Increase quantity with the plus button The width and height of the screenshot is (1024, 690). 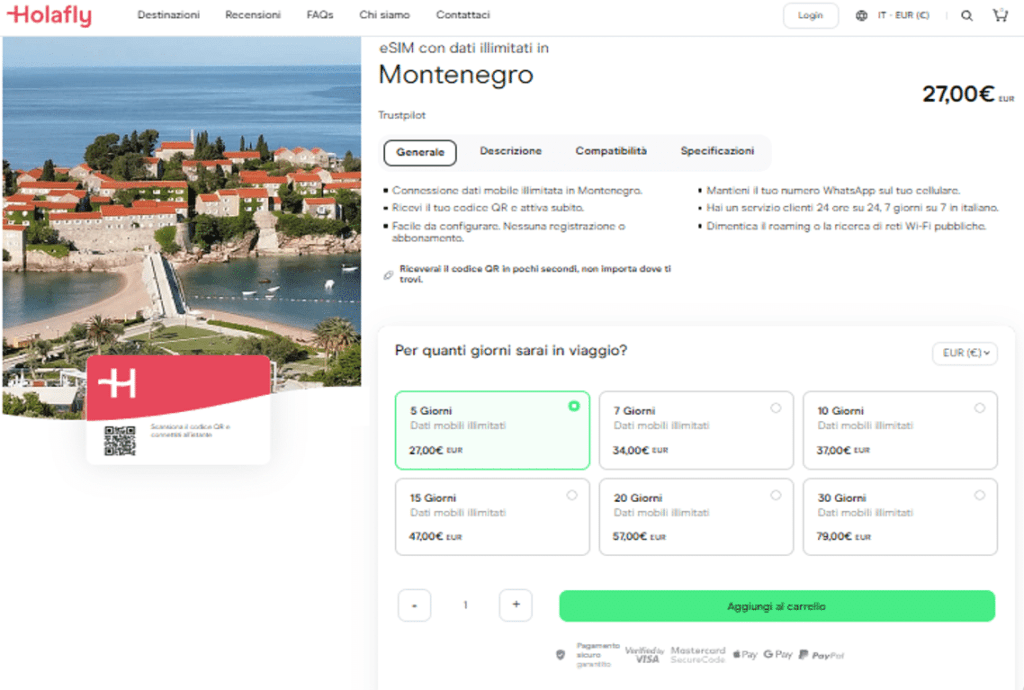[x=516, y=605]
